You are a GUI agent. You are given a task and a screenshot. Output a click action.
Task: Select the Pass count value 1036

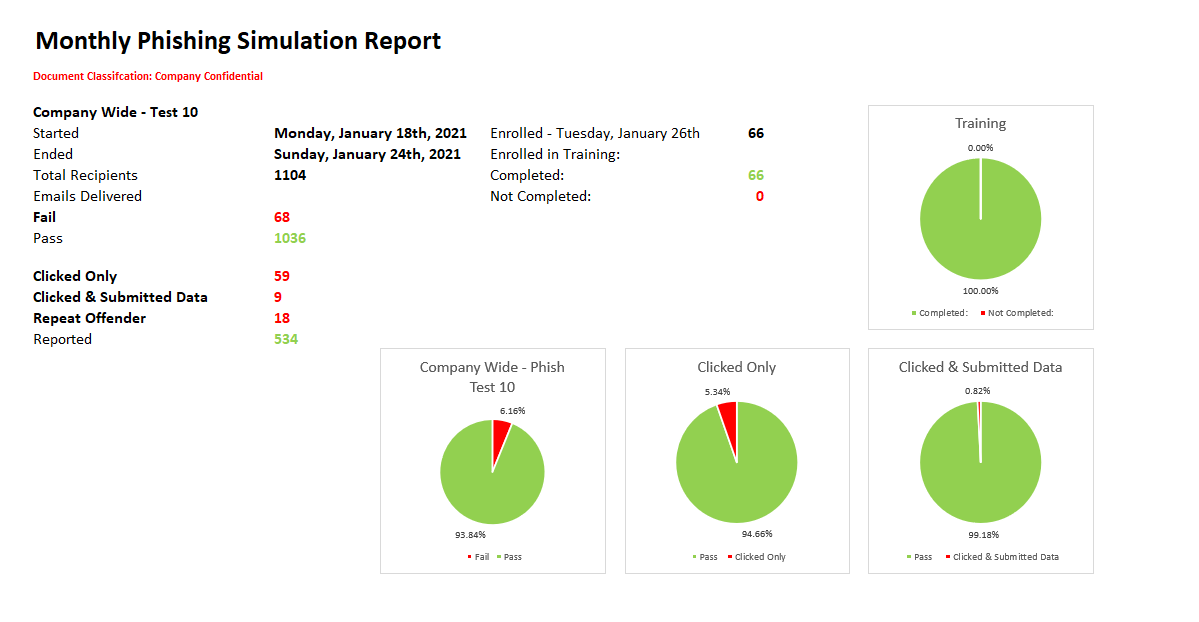click(290, 238)
